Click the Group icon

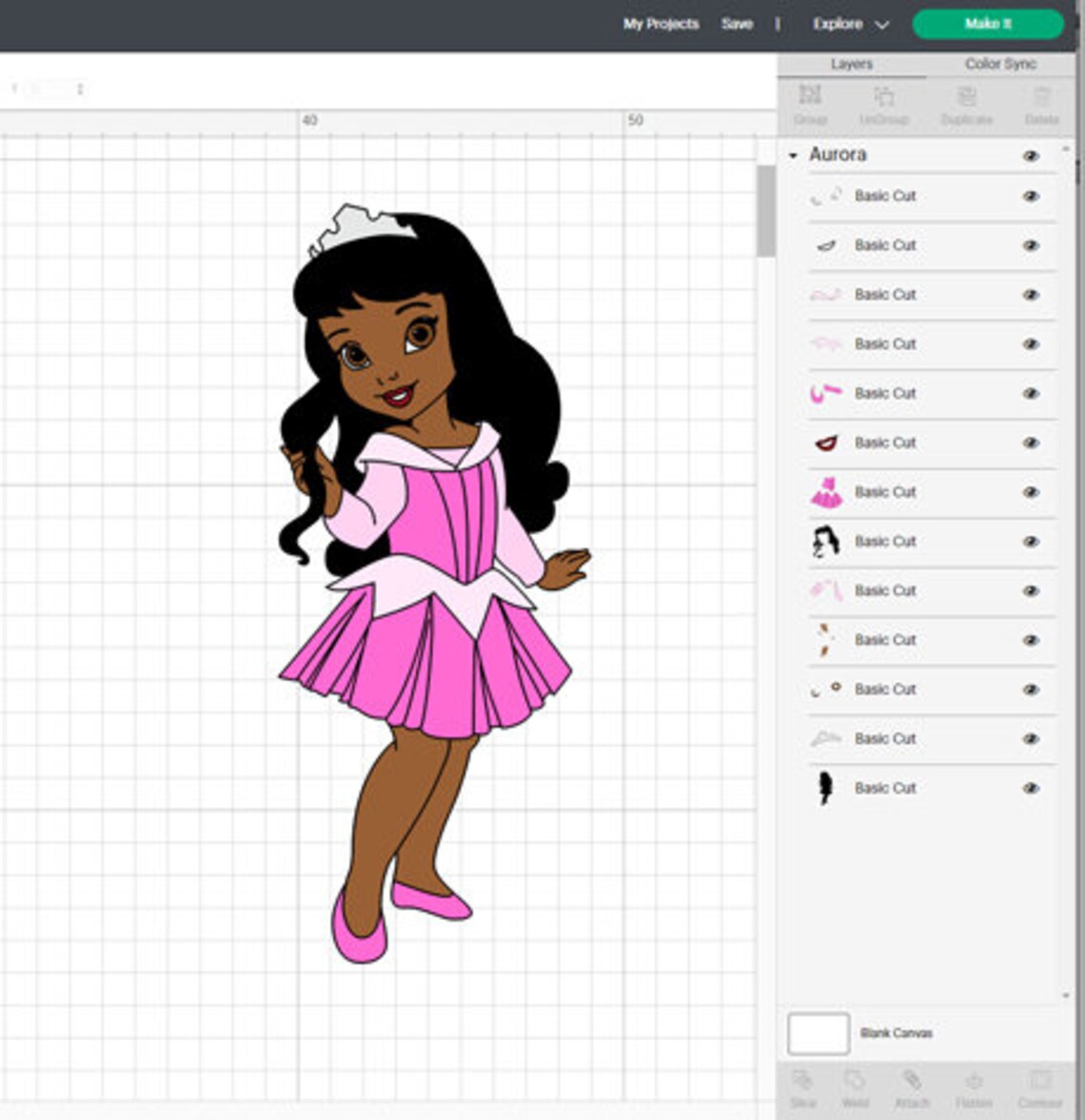click(811, 103)
